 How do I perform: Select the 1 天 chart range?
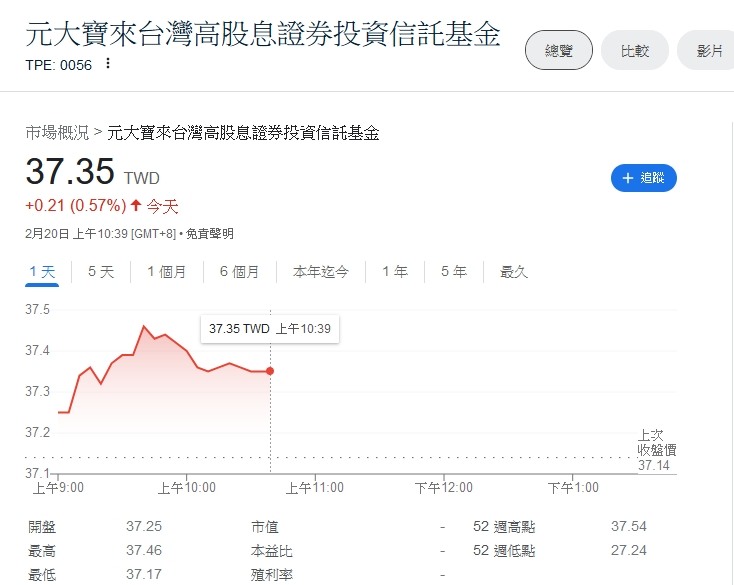pyautogui.click(x=42, y=272)
